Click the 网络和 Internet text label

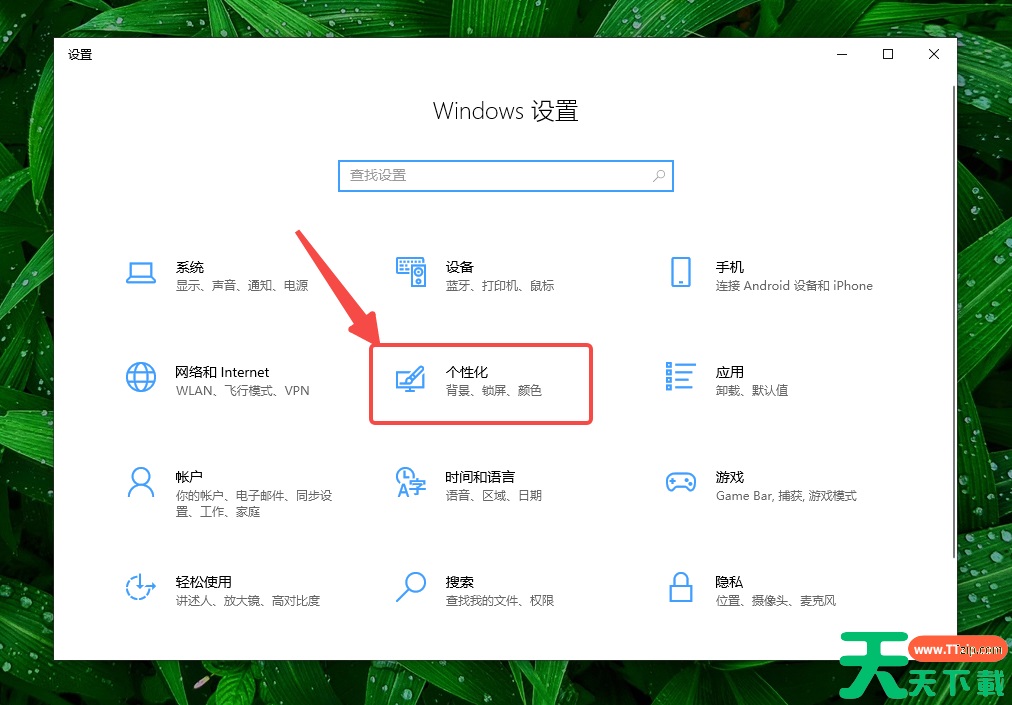tap(222, 372)
